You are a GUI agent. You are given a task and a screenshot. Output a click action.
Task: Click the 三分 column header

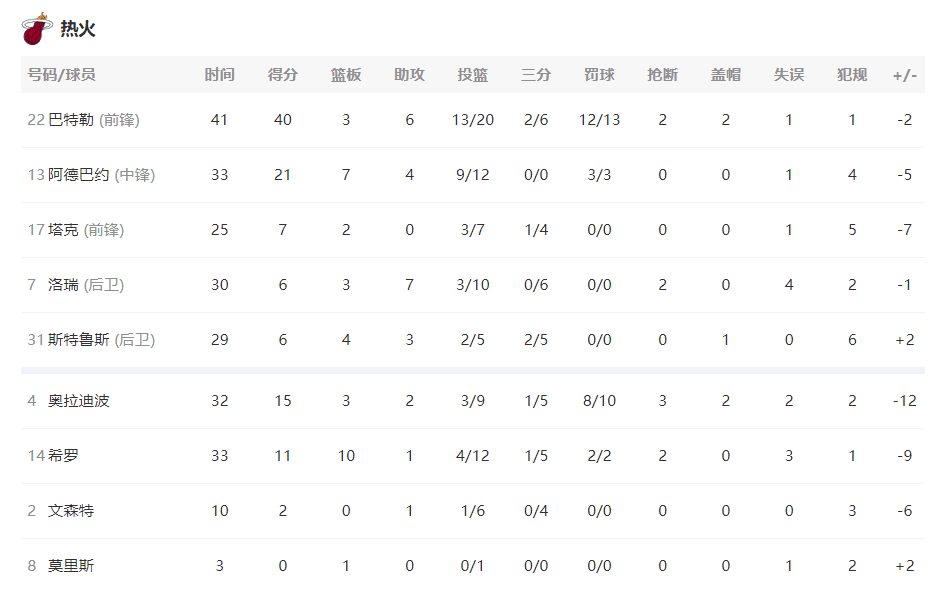[536, 75]
